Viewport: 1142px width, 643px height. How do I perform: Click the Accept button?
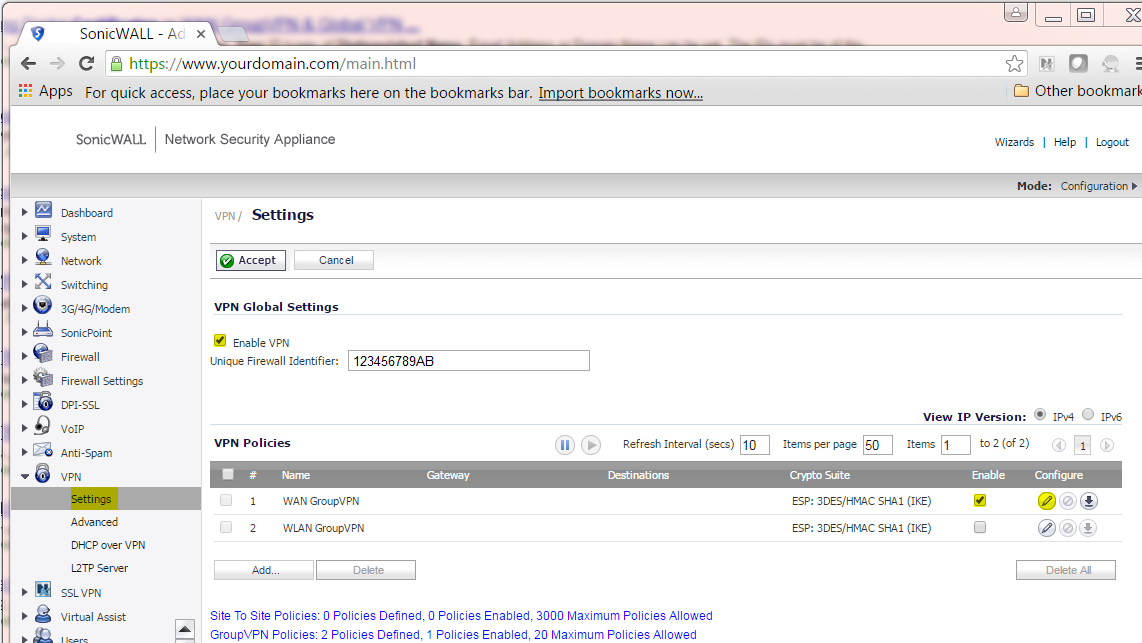250,260
